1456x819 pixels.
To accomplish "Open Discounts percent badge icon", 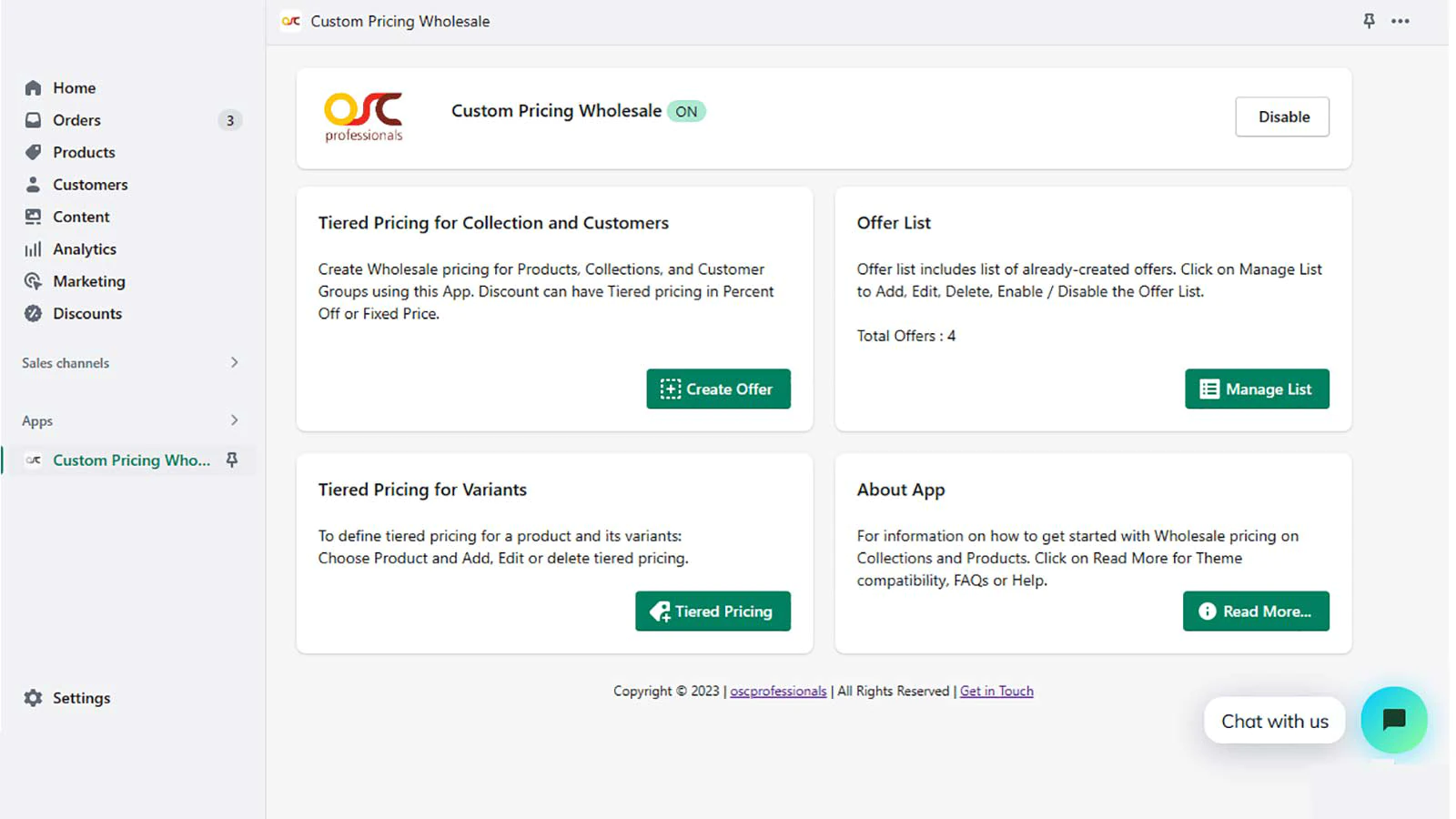I will pyautogui.click(x=34, y=314).
